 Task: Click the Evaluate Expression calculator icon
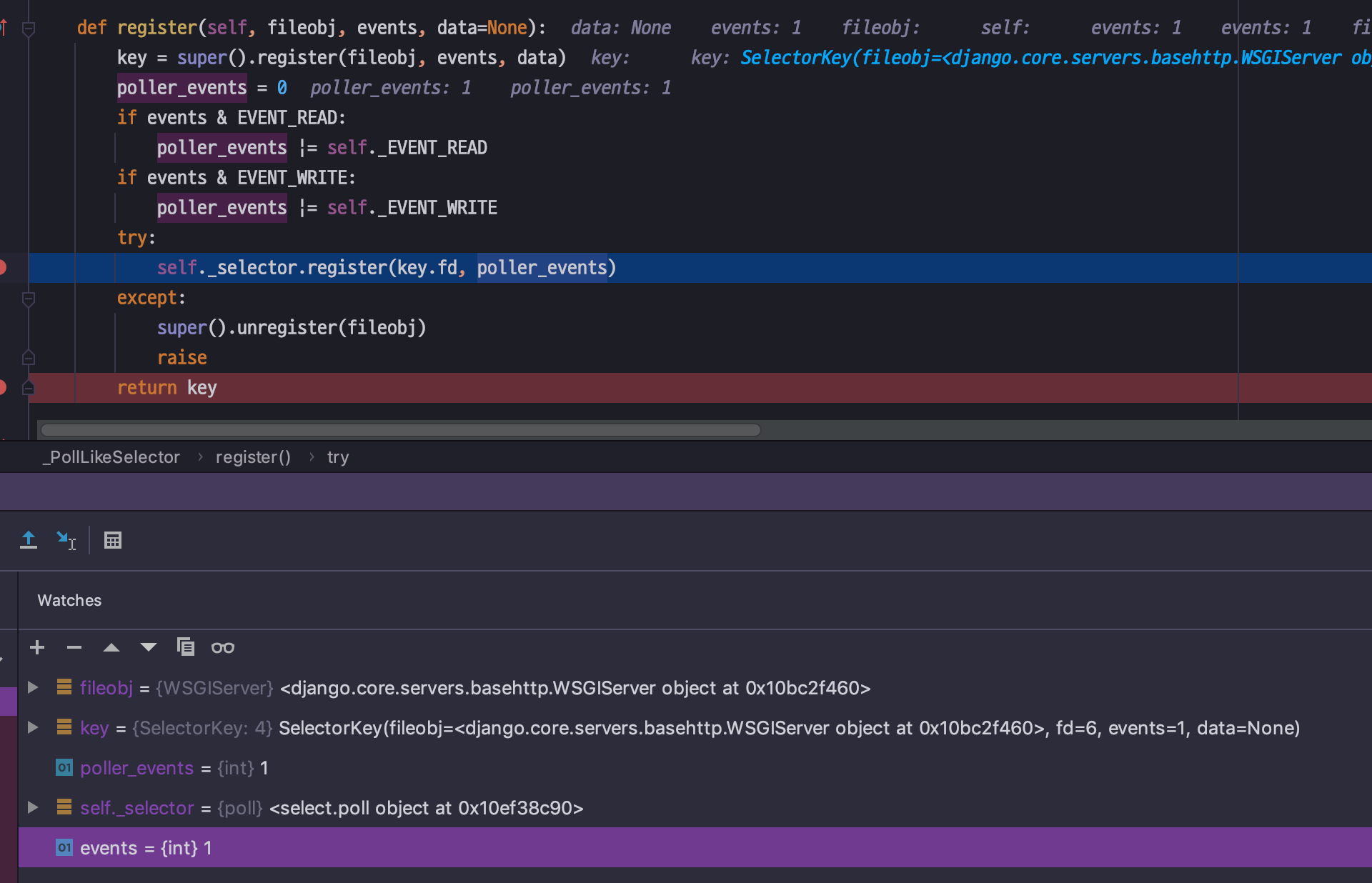[113, 540]
